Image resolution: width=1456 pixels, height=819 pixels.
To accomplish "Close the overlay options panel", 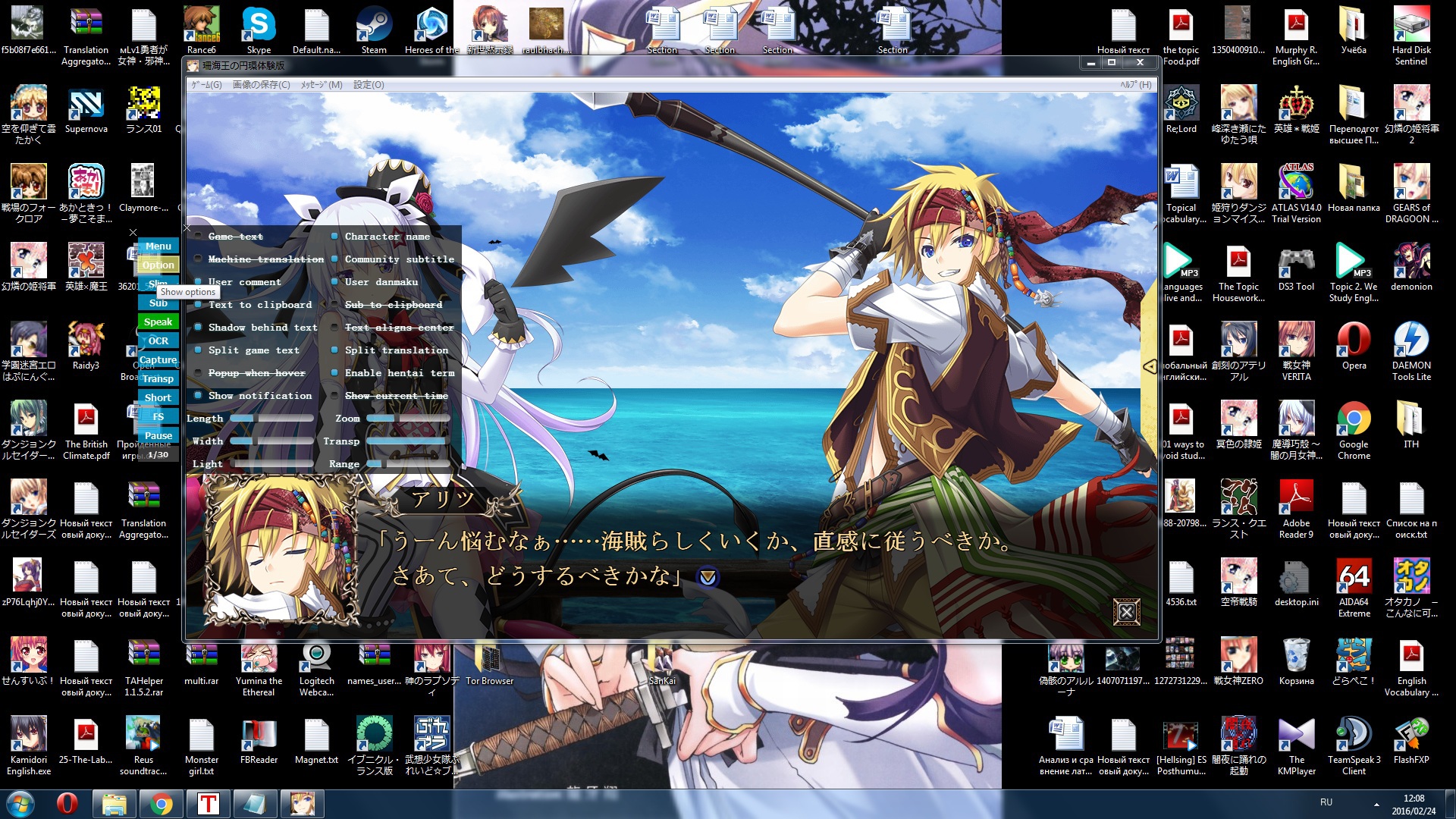I will [187, 227].
